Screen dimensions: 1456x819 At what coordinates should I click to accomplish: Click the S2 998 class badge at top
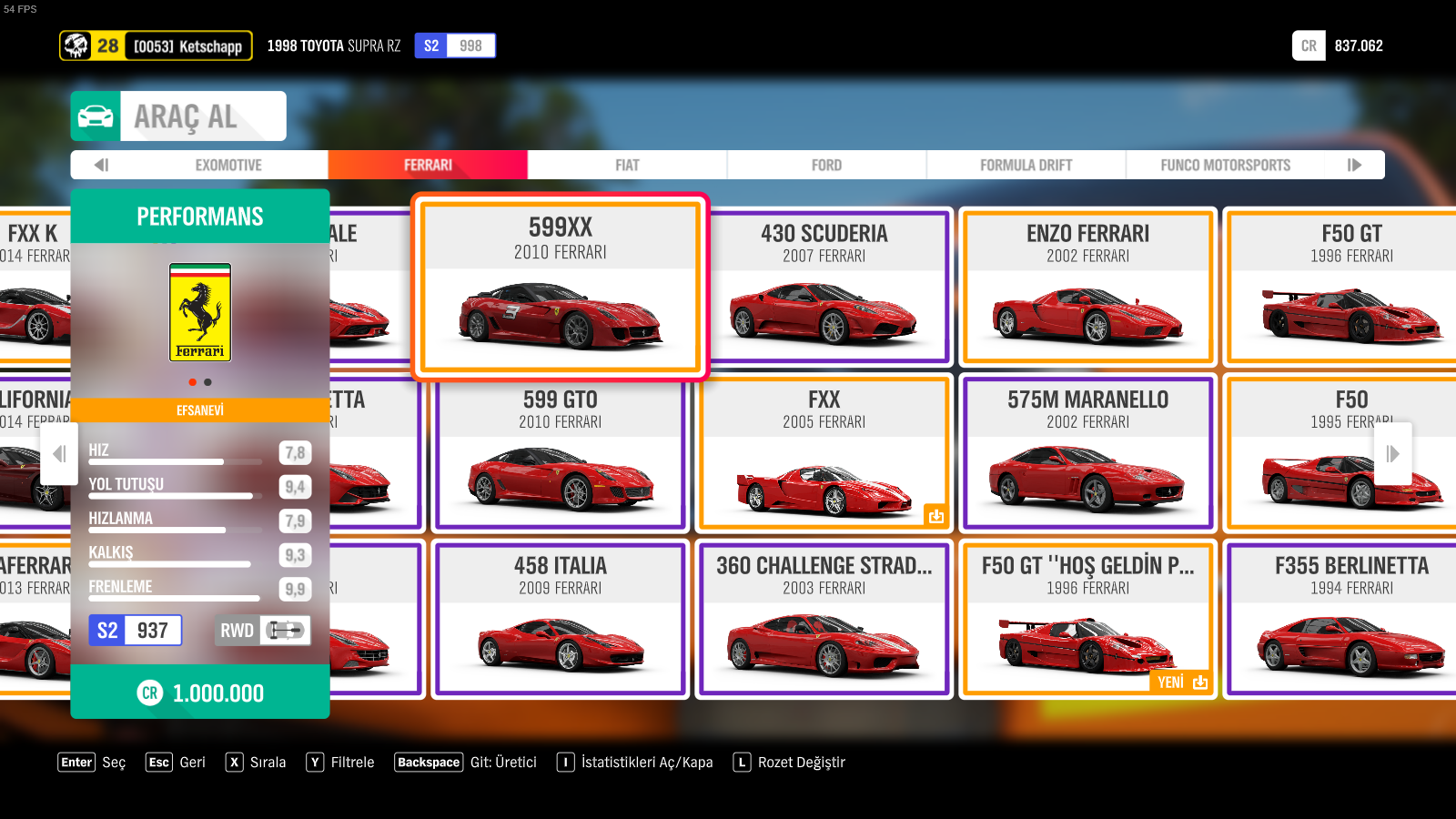point(455,45)
